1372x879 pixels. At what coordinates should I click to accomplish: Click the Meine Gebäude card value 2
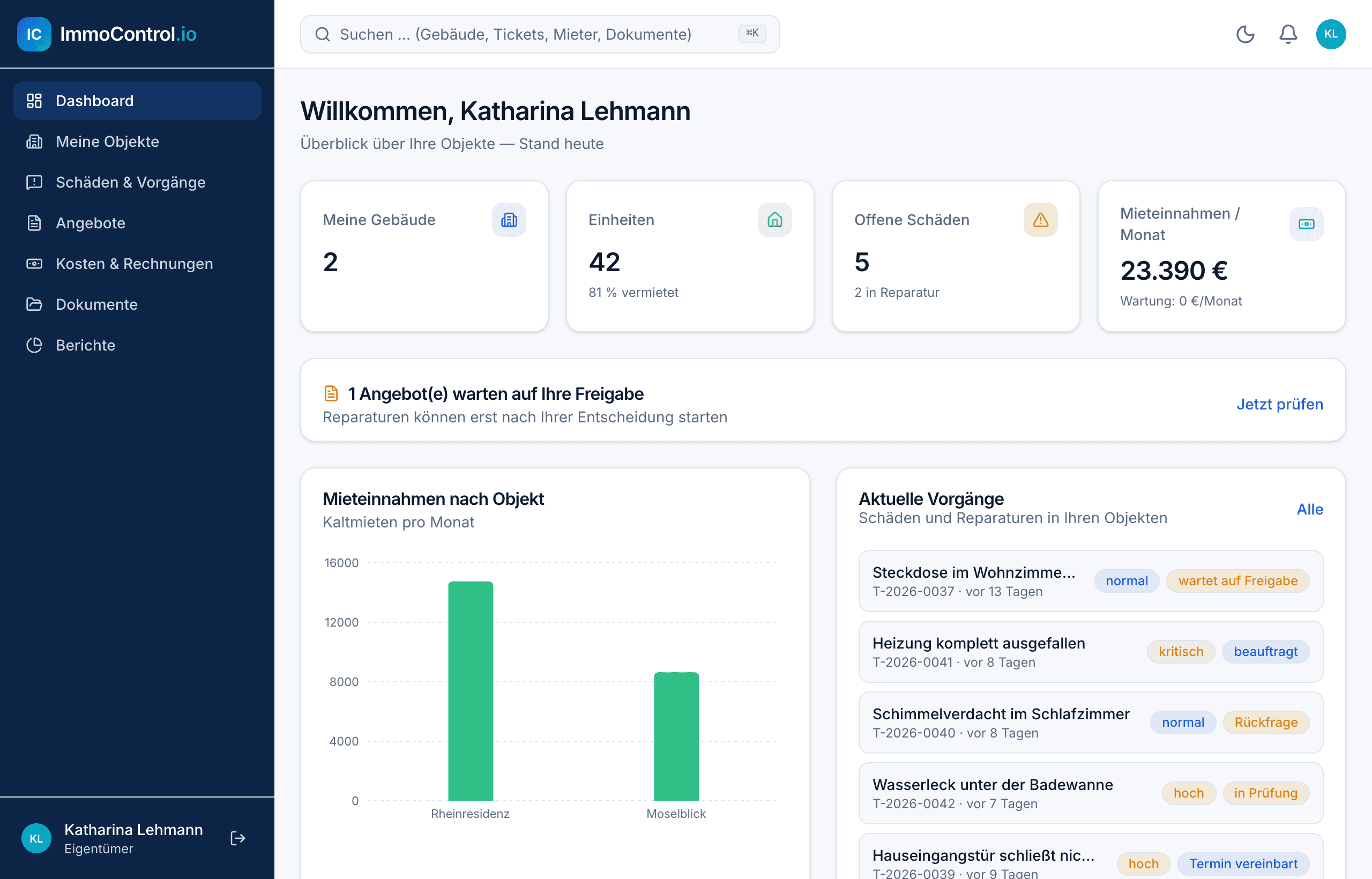point(331,262)
